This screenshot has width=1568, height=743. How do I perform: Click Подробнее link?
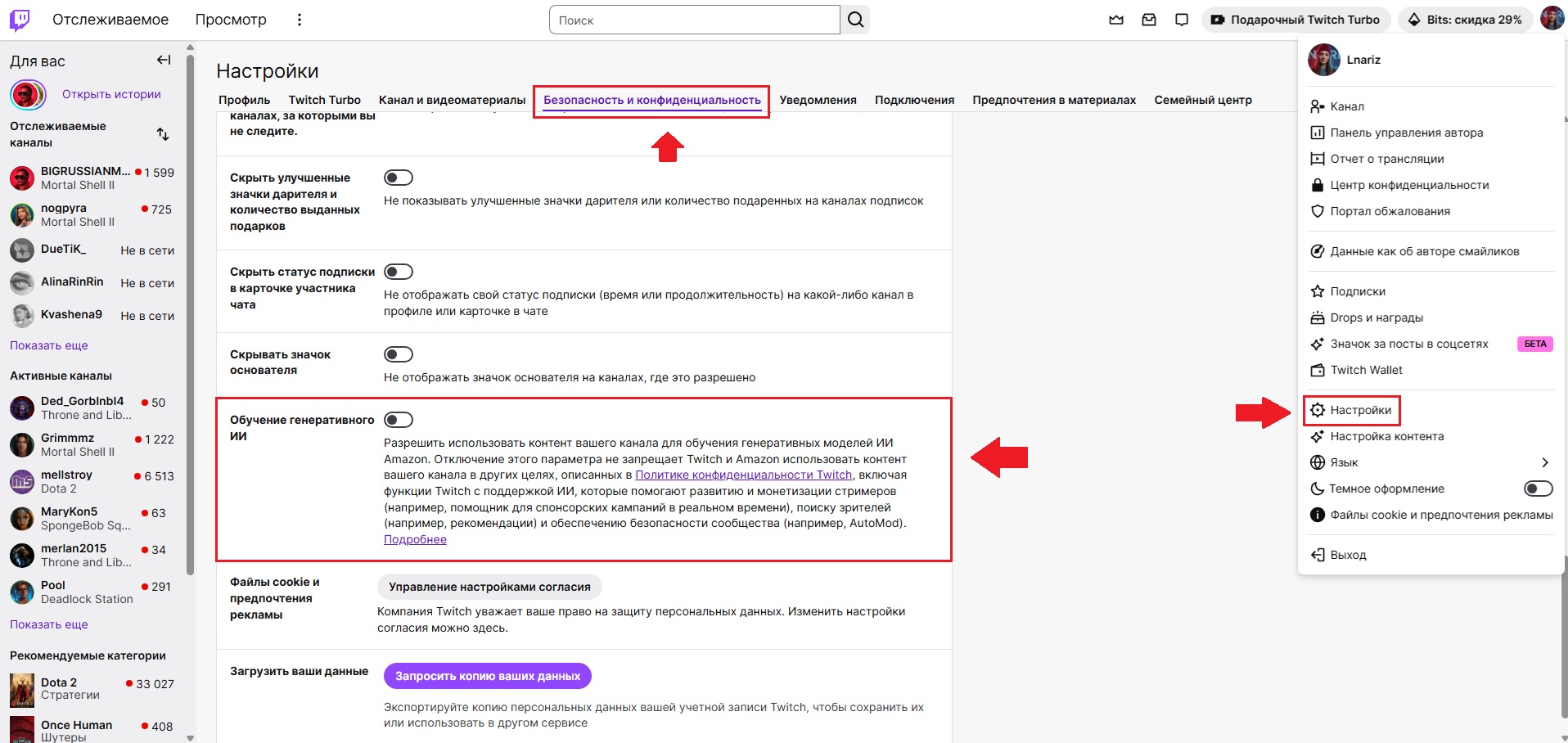click(x=415, y=539)
